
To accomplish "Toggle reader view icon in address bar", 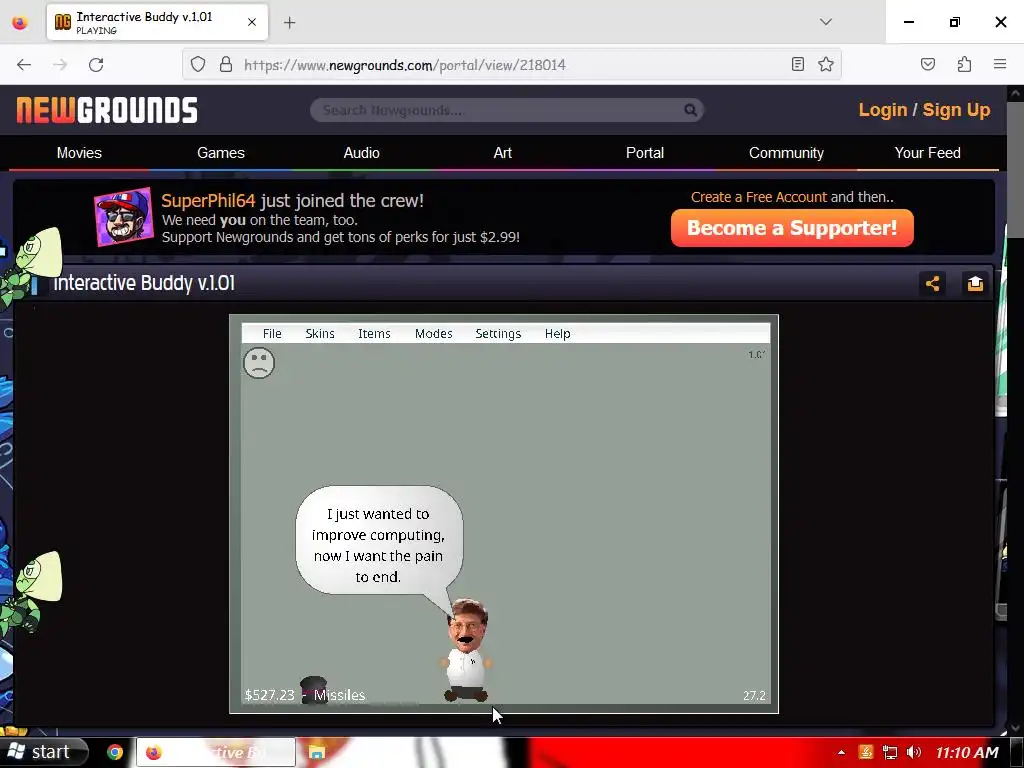I will 797,64.
